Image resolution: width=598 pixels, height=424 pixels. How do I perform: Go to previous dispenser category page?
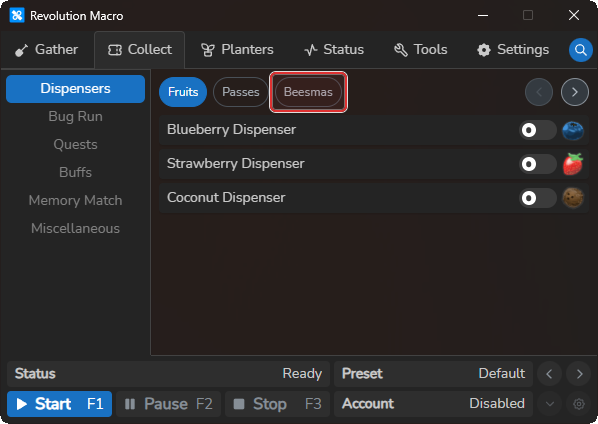(539, 92)
